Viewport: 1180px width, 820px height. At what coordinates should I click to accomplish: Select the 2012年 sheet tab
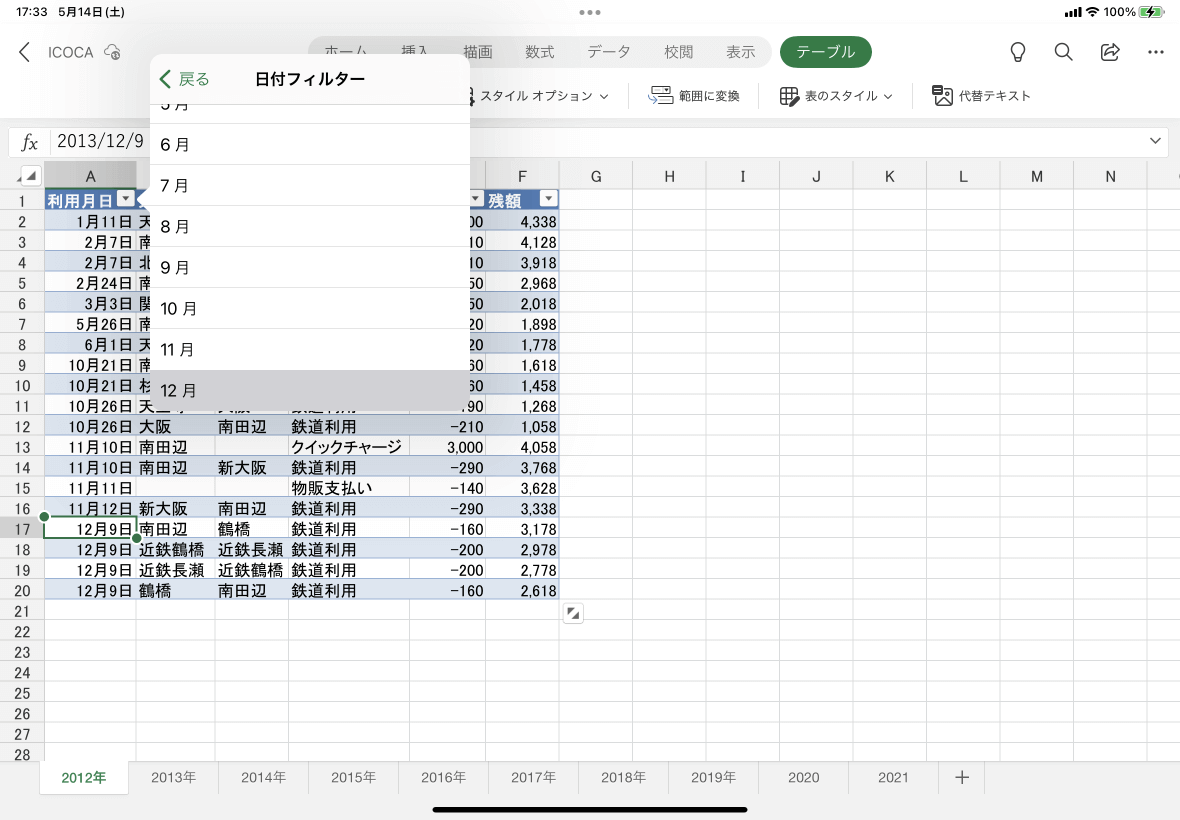[x=84, y=777]
